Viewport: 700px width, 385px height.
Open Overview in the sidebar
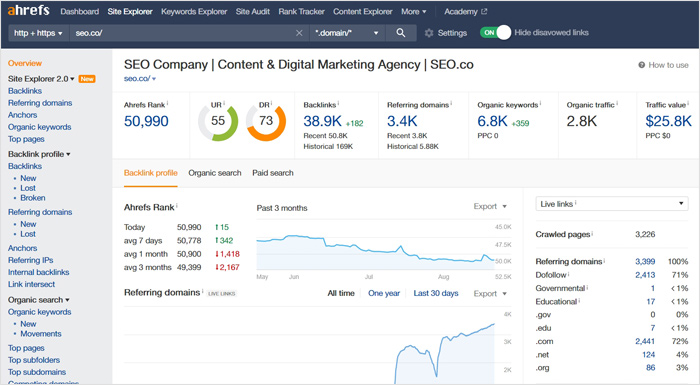coord(25,63)
